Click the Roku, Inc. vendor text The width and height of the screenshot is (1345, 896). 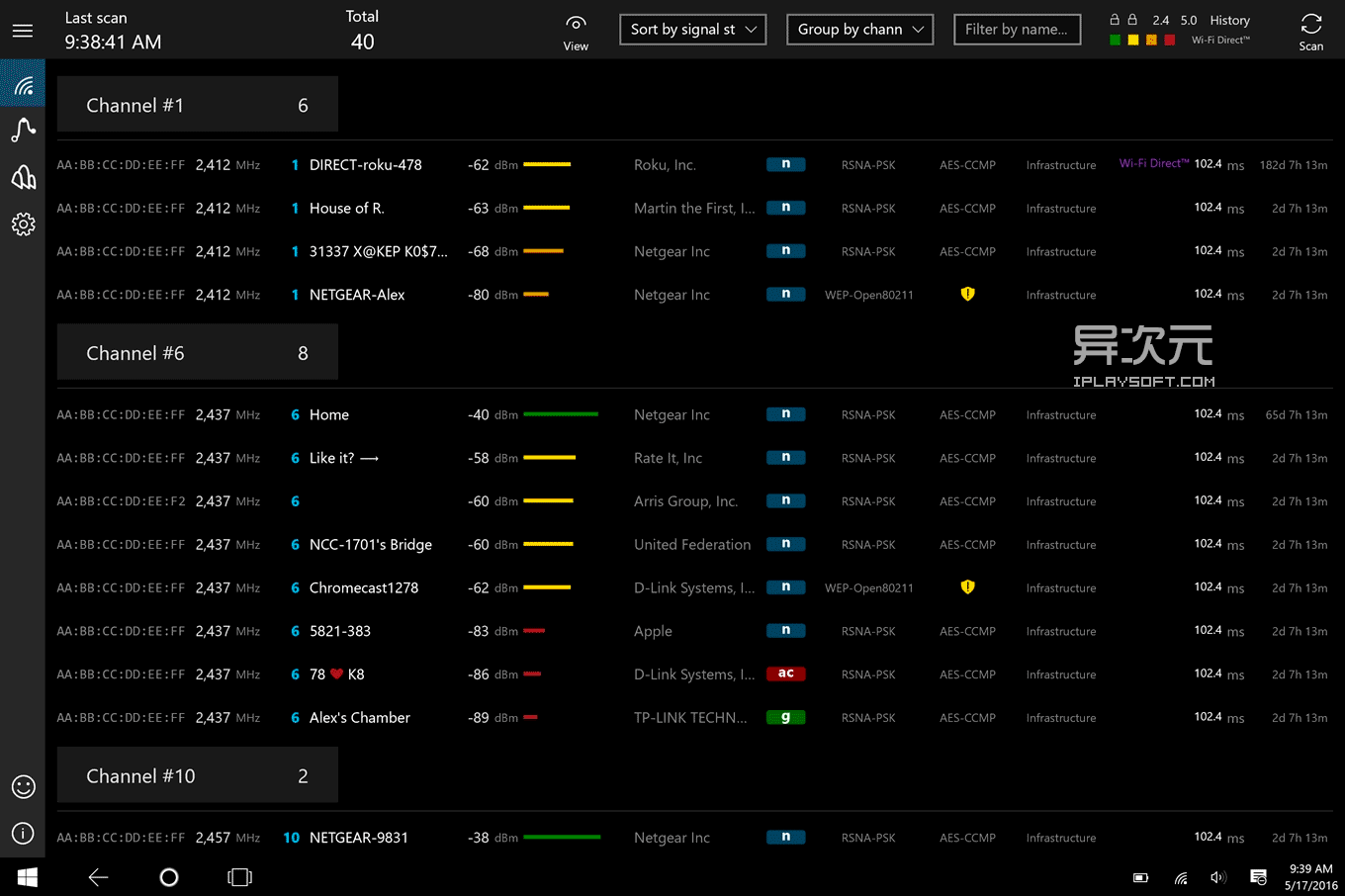[x=665, y=165]
